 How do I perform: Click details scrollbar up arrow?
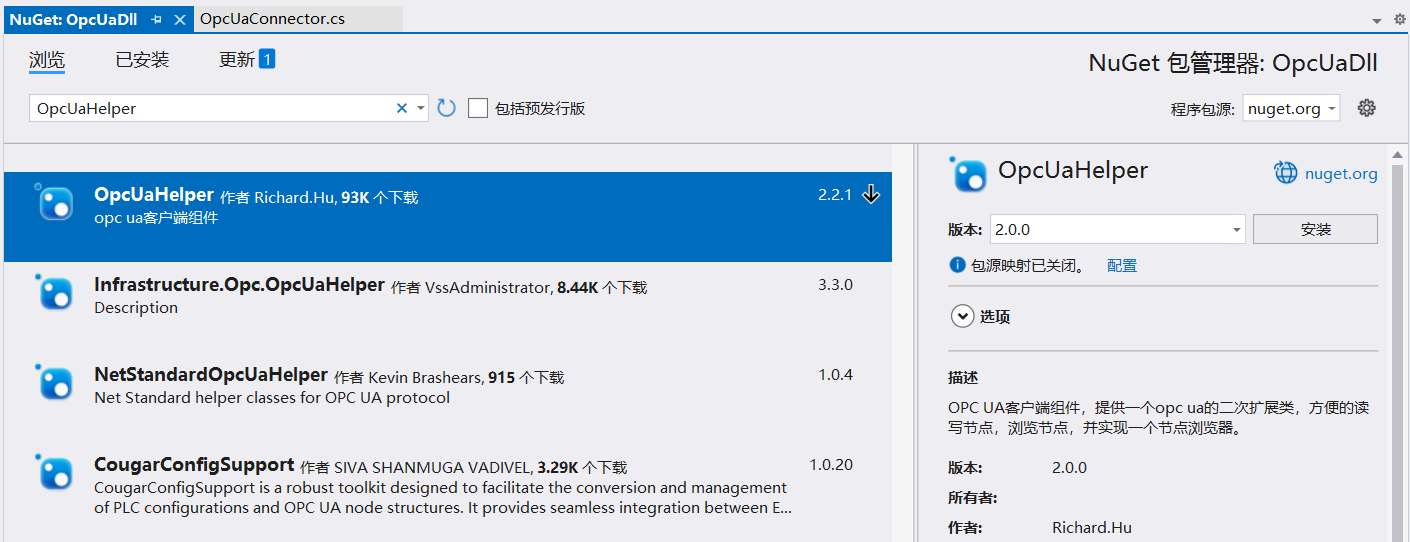point(1398,153)
